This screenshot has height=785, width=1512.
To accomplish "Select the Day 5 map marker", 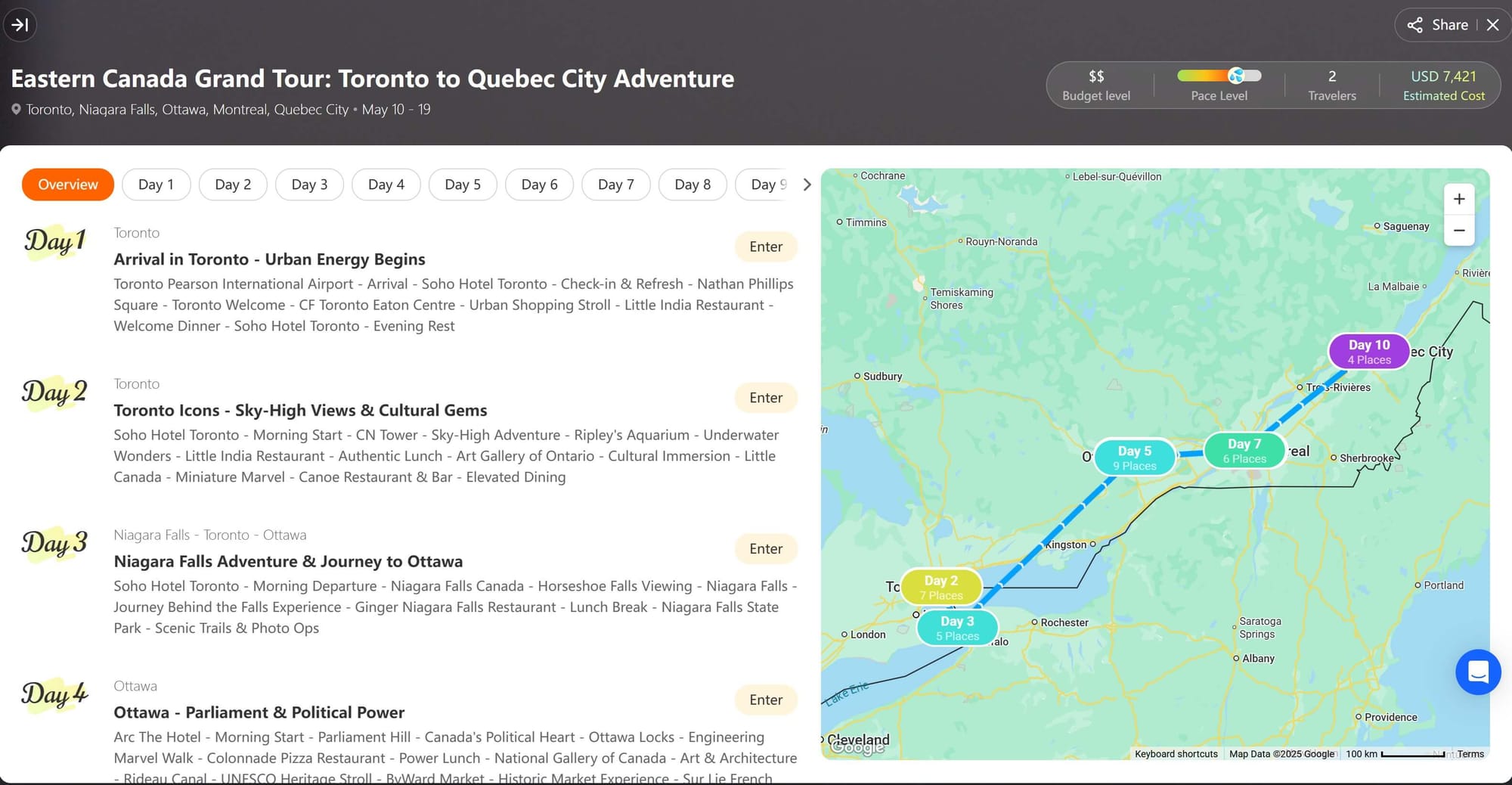I will [x=1134, y=458].
